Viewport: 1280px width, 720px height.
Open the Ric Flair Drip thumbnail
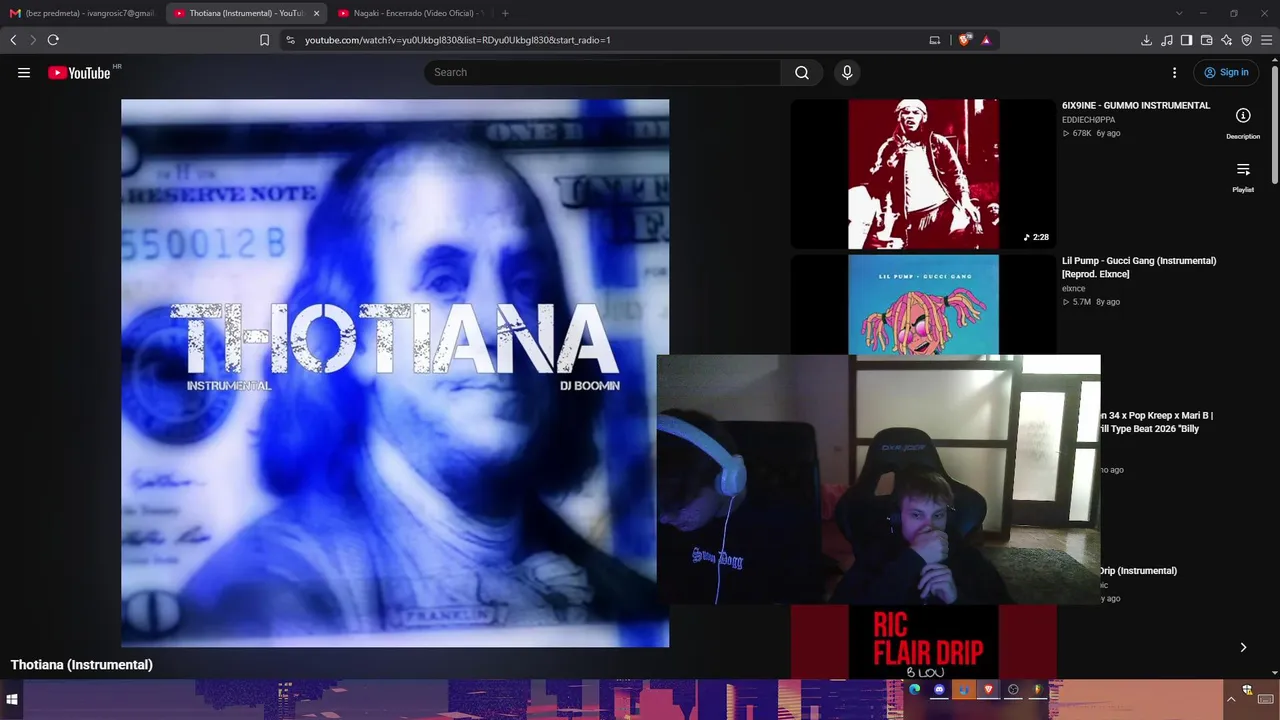923,642
